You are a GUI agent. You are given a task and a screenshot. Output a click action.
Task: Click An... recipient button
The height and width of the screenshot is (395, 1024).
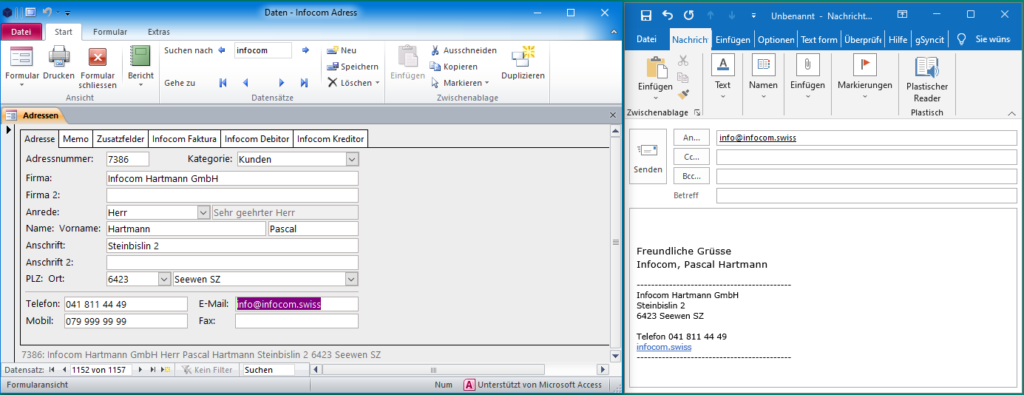click(691, 138)
